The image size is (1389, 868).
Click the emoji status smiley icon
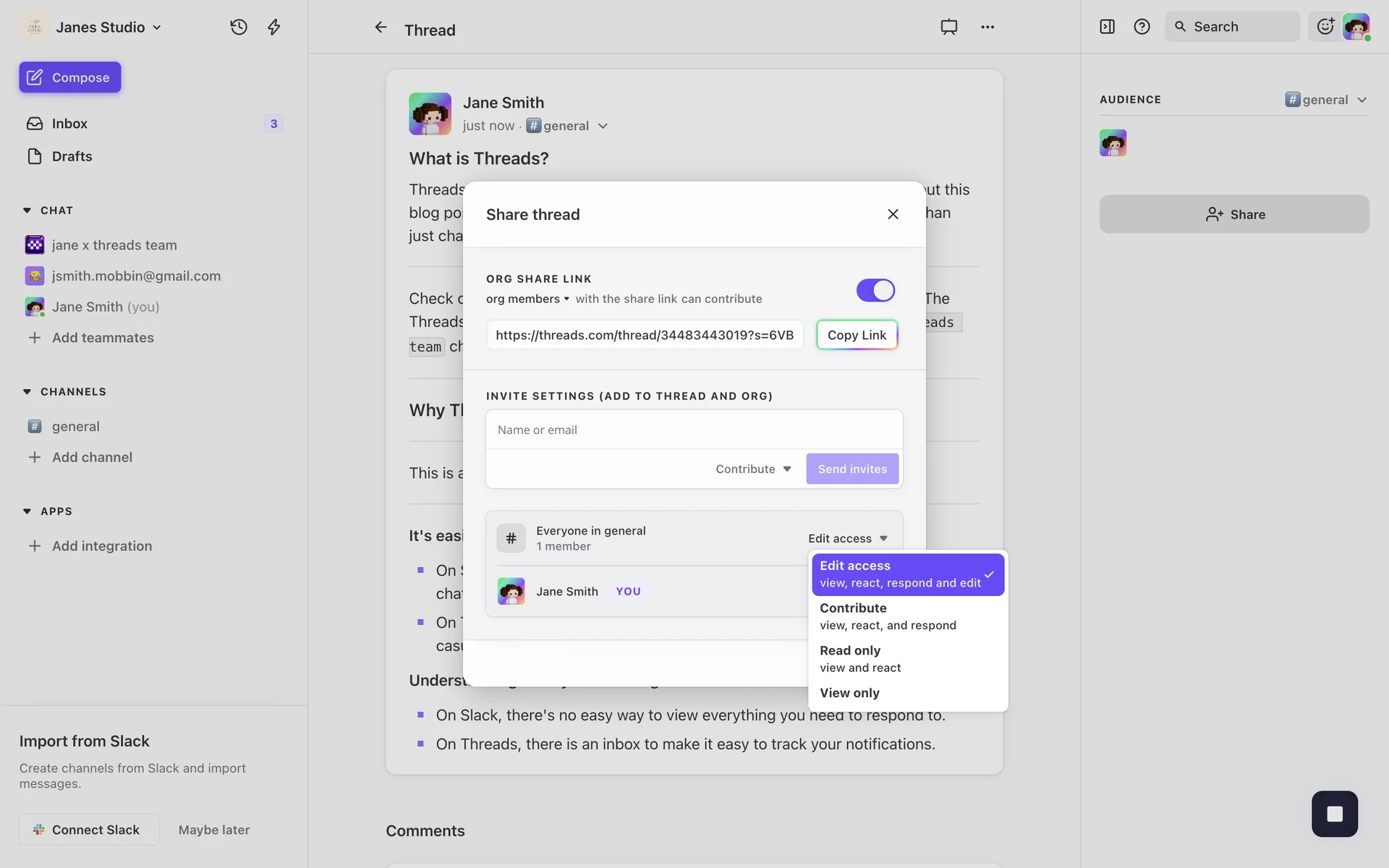[1325, 27]
